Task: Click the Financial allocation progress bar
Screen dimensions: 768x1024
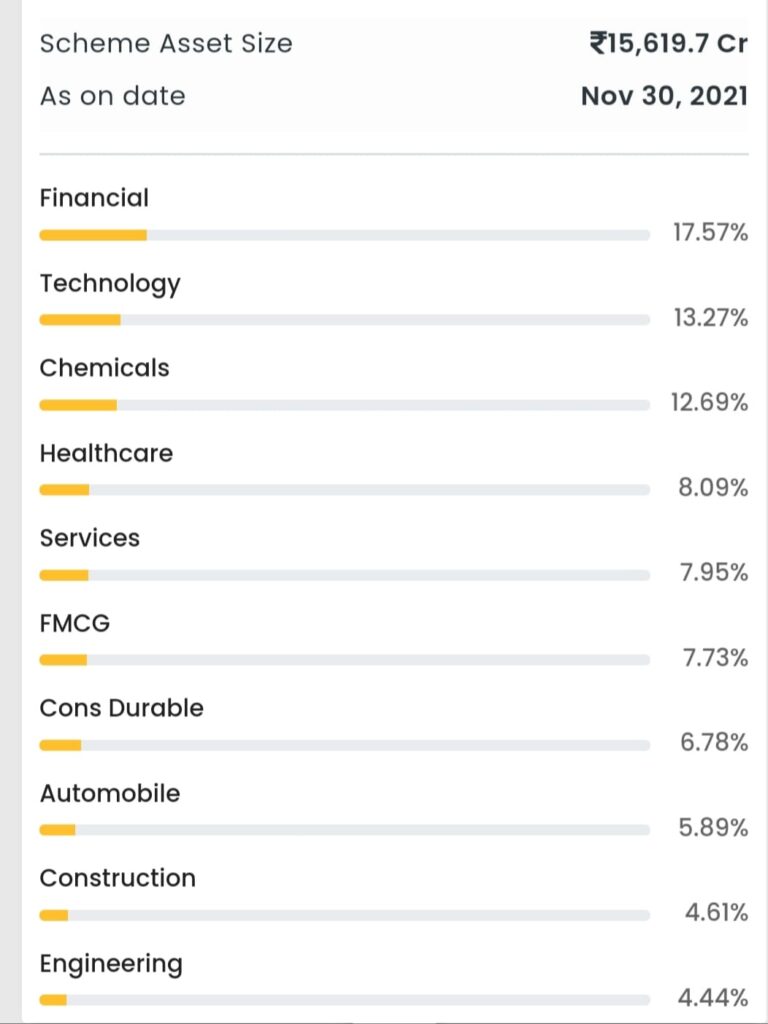Action: tap(345, 235)
